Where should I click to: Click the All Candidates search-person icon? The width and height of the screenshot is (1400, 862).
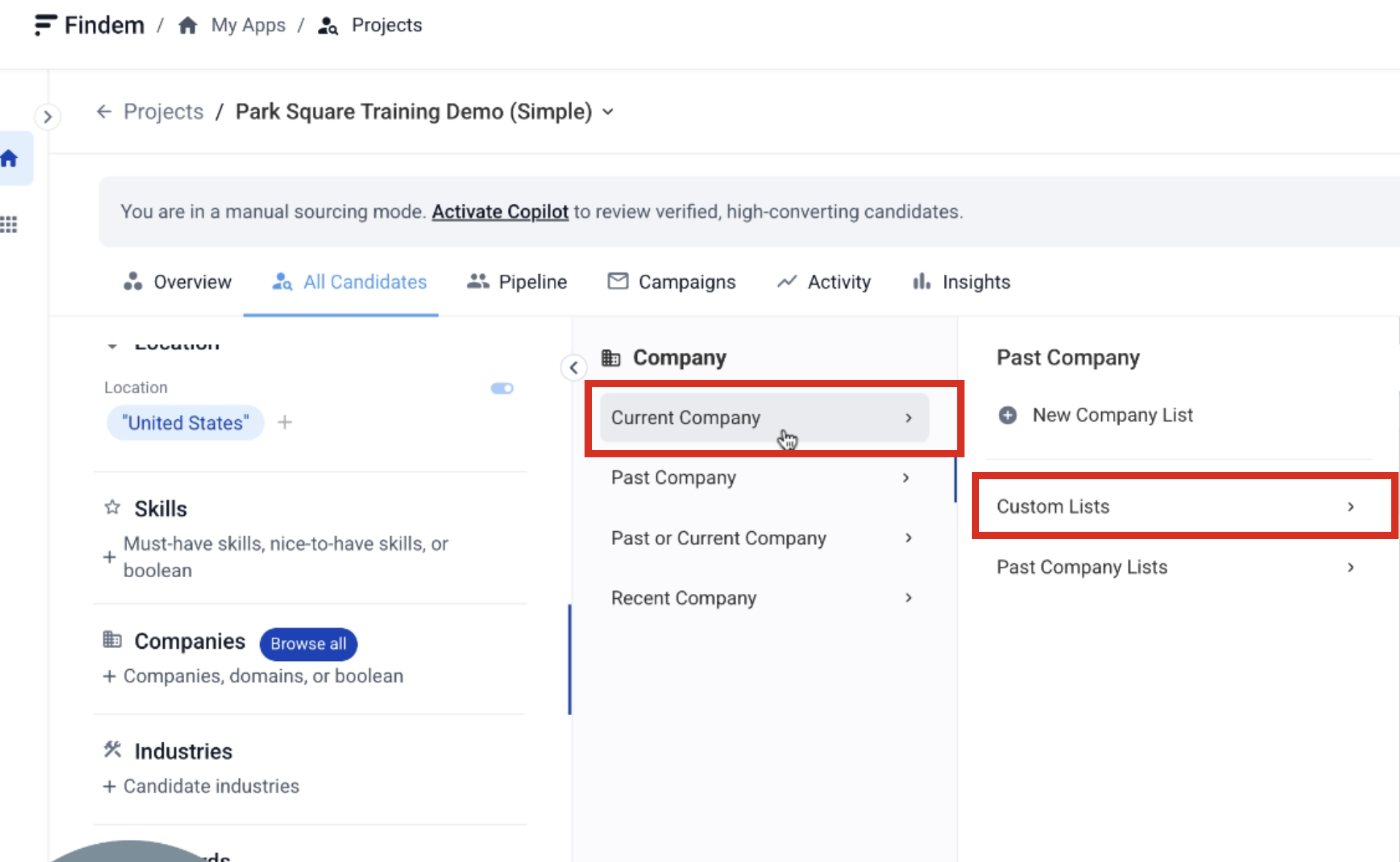[x=282, y=281]
